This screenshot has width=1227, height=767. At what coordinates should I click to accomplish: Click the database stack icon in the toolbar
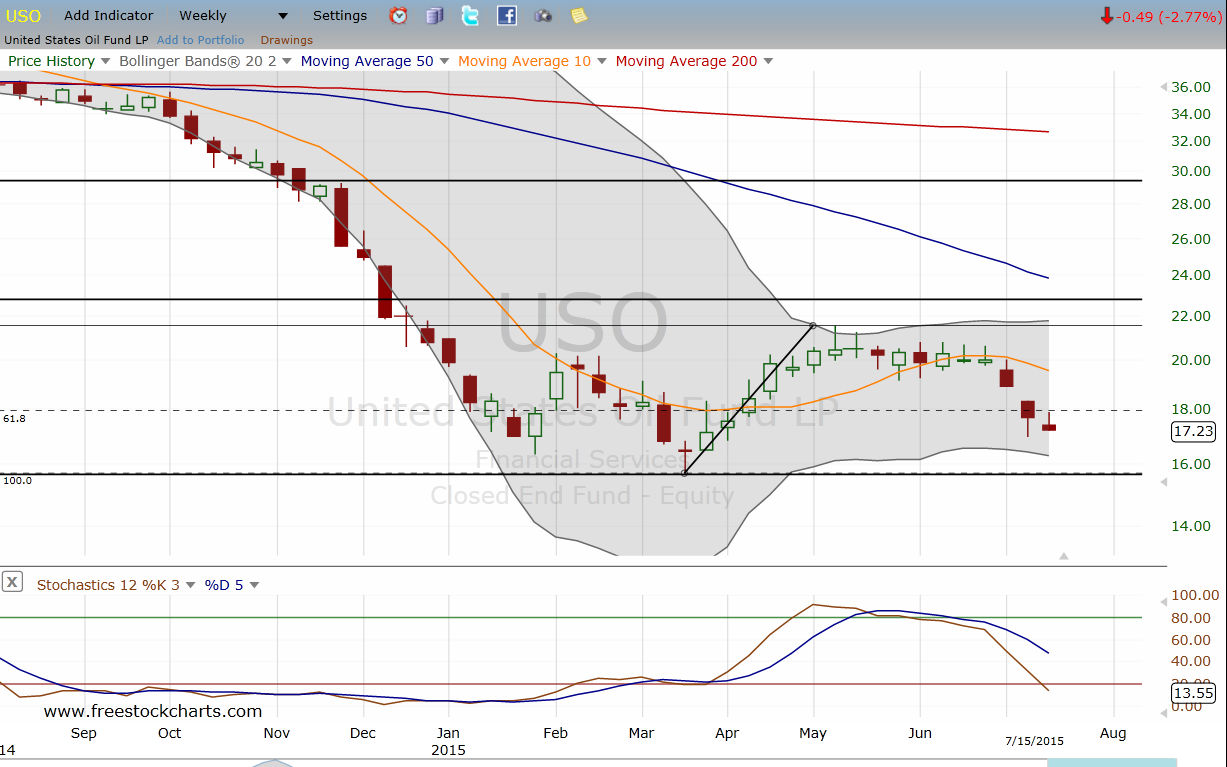[x=434, y=15]
